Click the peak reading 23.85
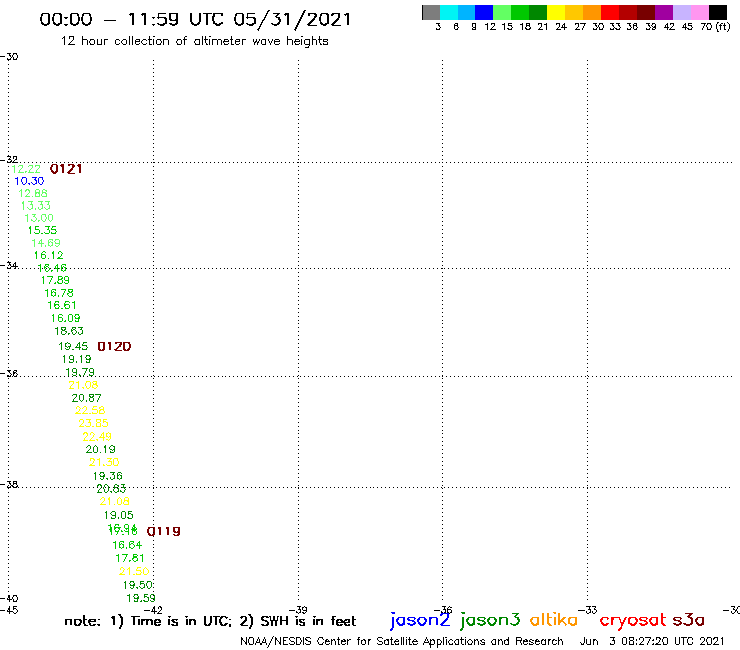740x650 pixels. tap(93, 423)
